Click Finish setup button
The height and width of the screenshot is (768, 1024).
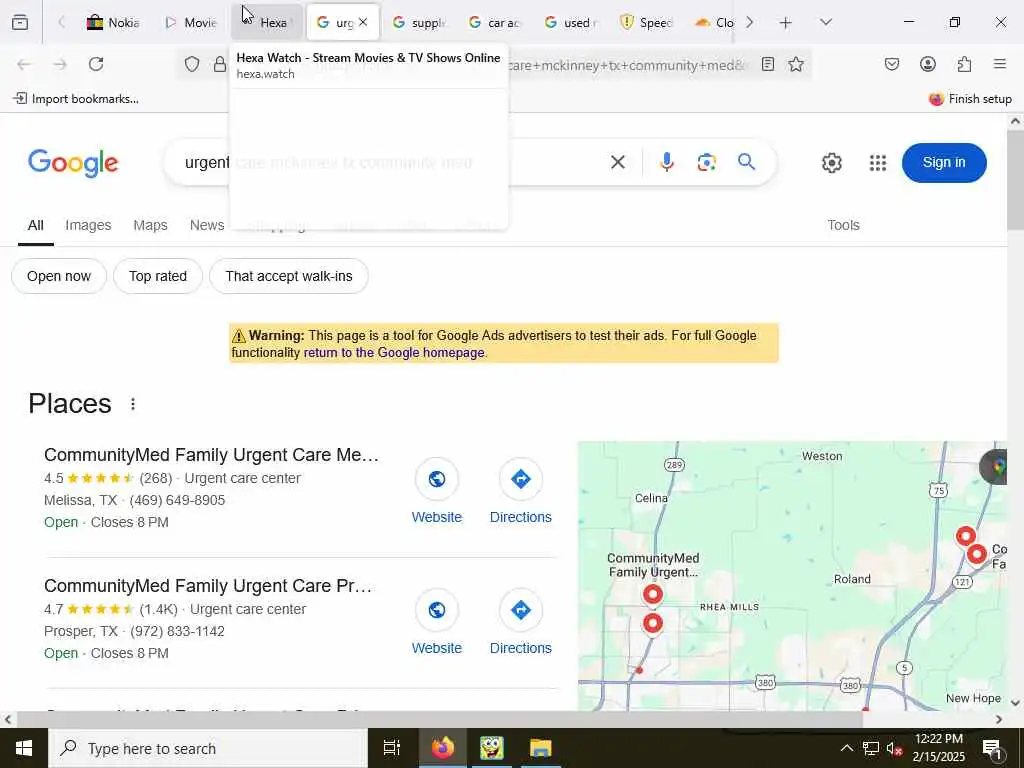(970, 99)
